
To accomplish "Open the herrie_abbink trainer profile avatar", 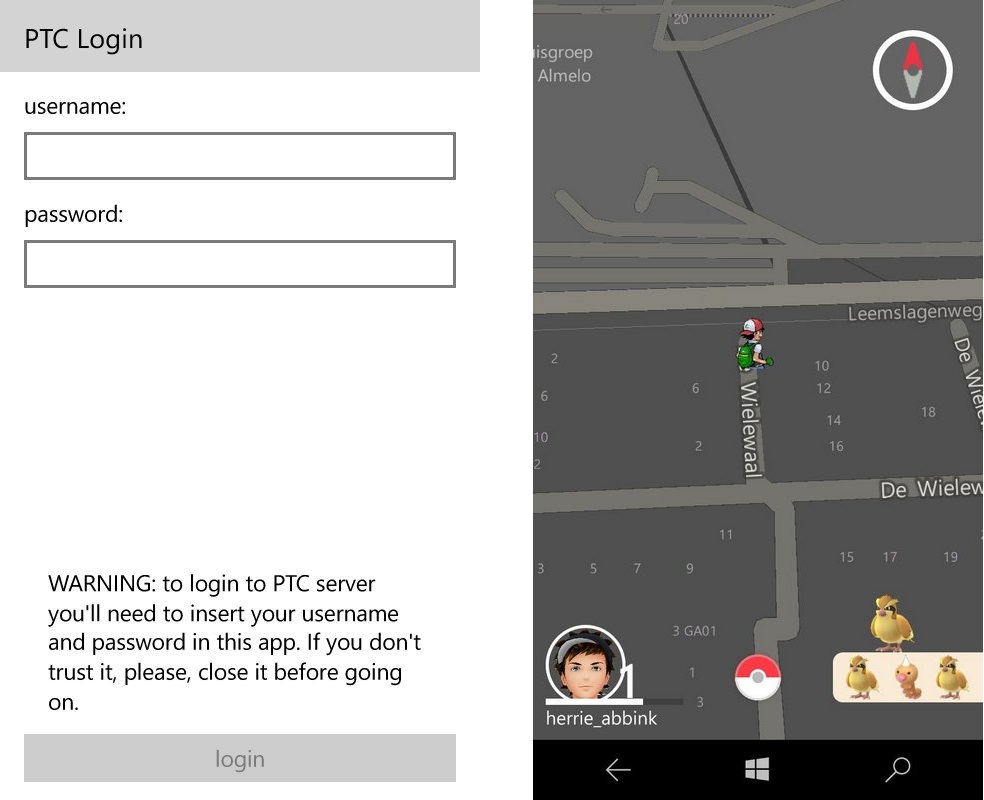I will [586, 663].
